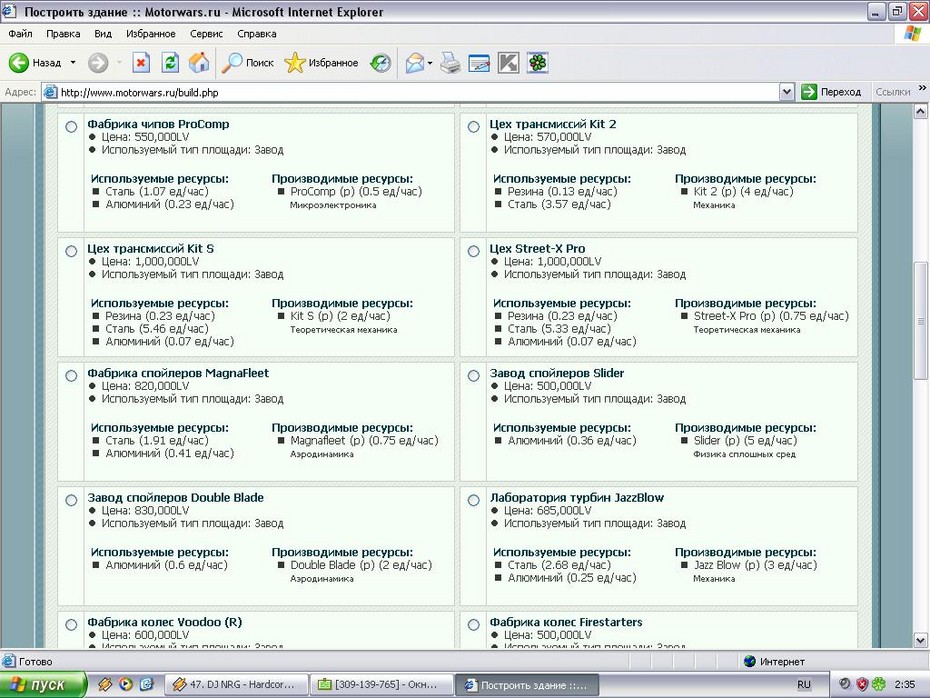Go to Home page icon

click(199, 62)
